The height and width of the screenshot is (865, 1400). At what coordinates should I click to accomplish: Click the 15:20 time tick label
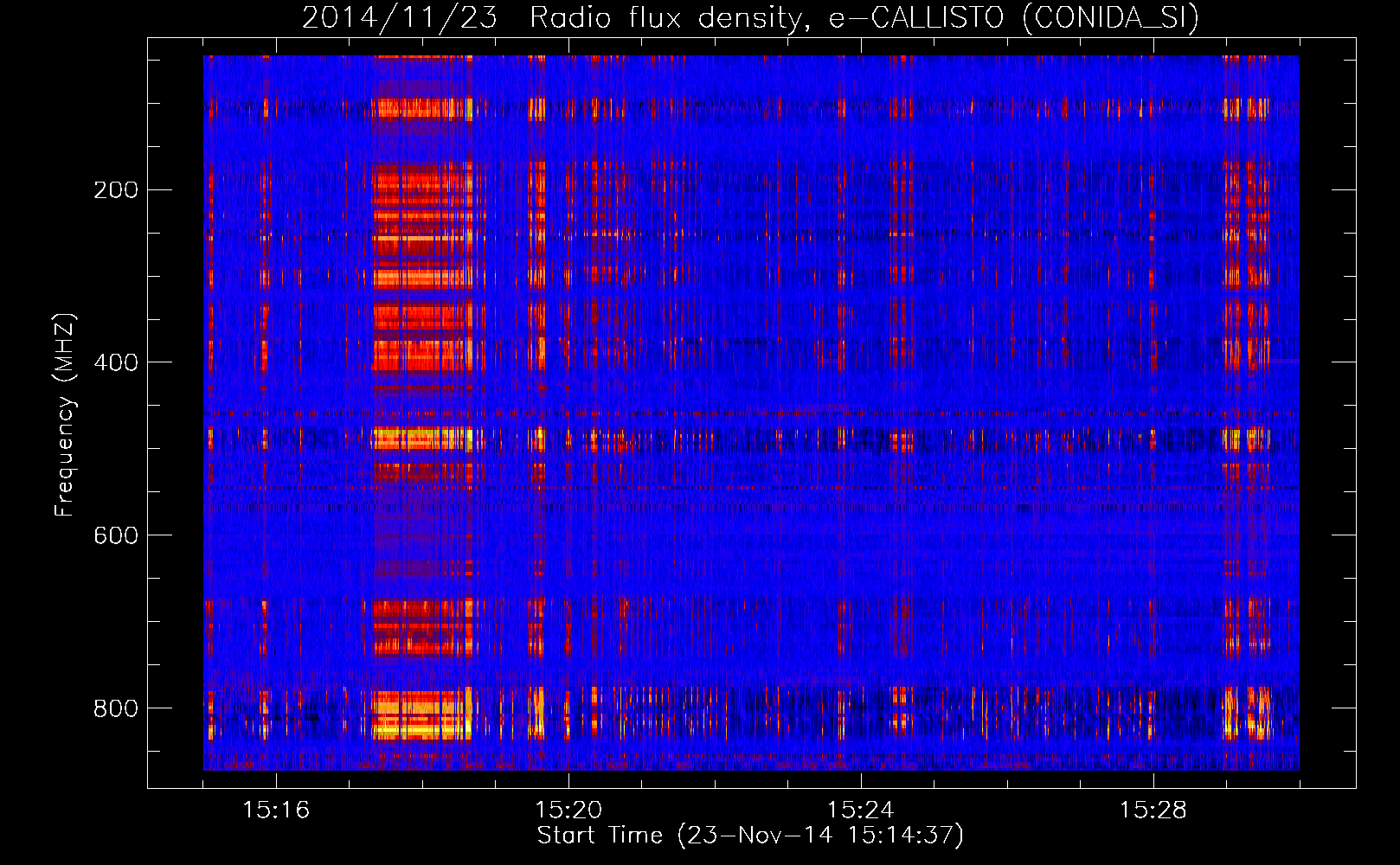click(x=568, y=811)
